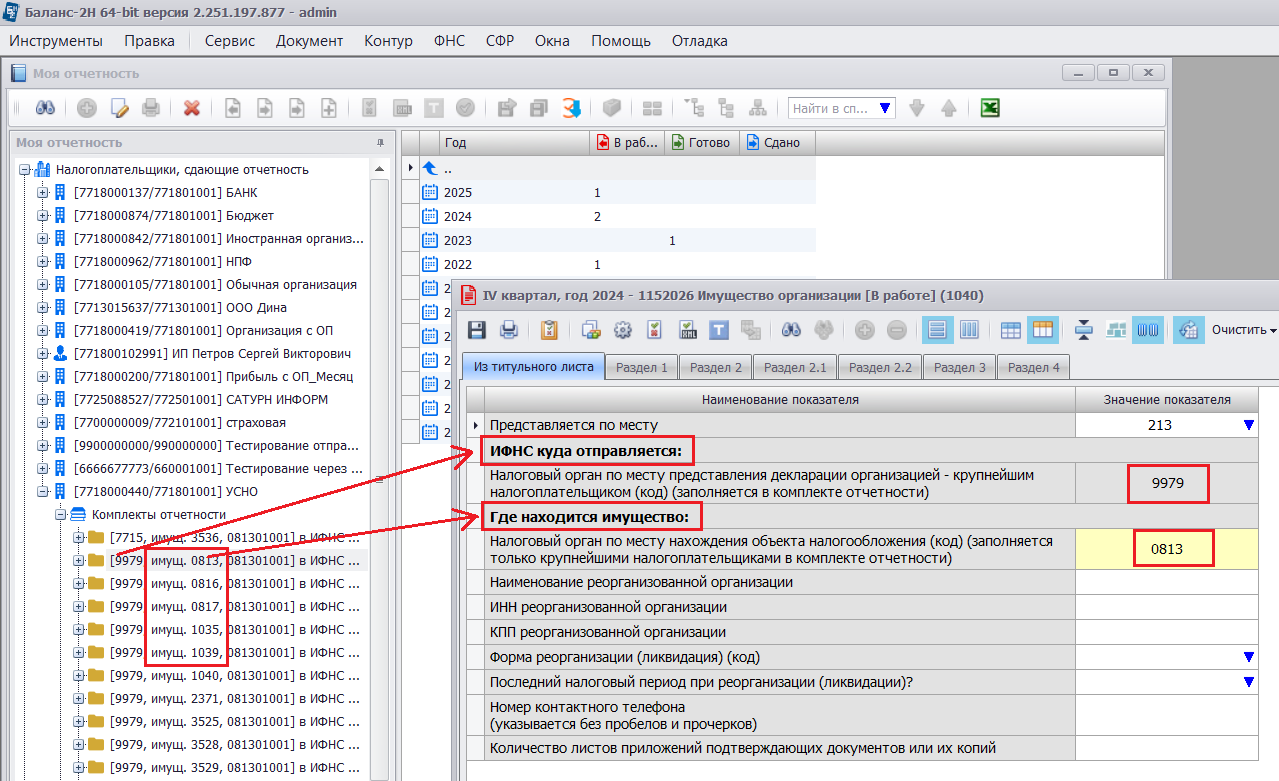Viewport: 1279px width, 781px height.
Task: Click the gray down arrow next to search box
Action: [x=917, y=108]
